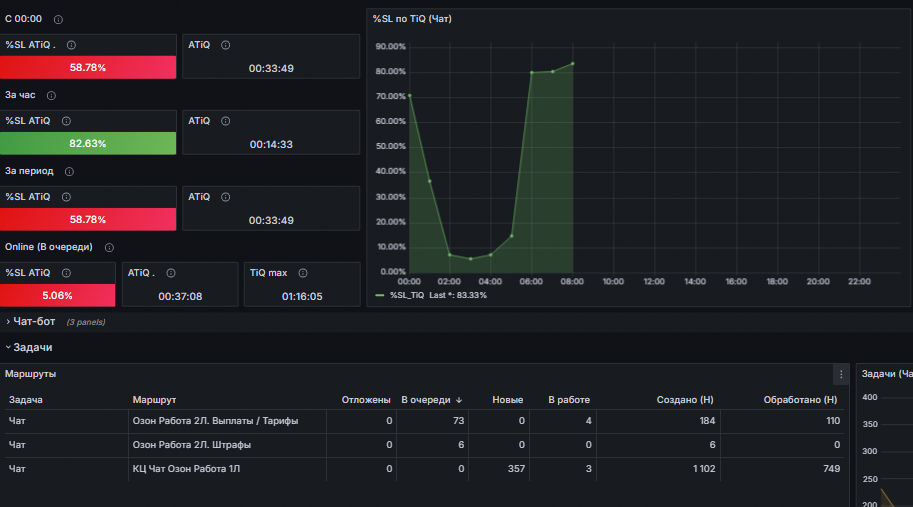Viewport: 913px width, 507px height.
Task: Sort table by 'Создано (Н)' column header
Action: [685, 400]
